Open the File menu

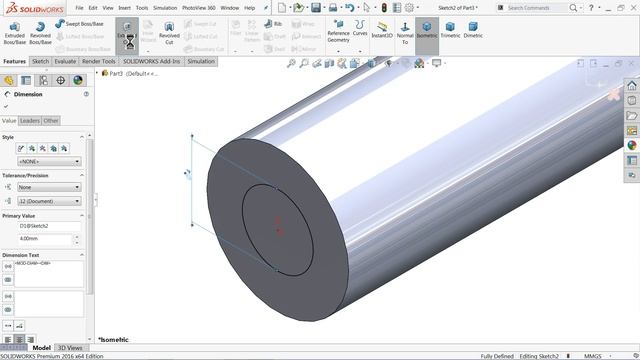click(x=79, y=8)
